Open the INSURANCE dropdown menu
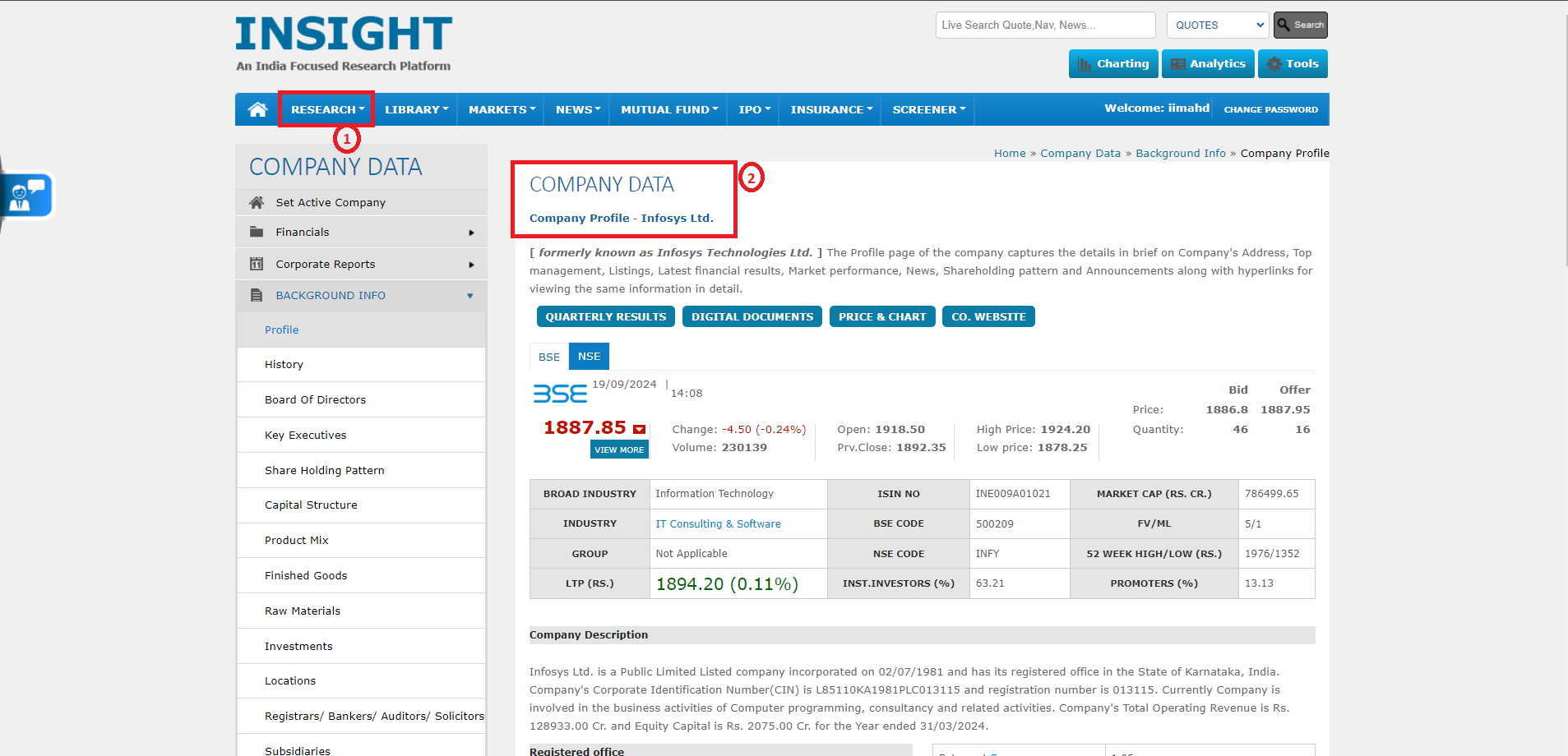This screenshot has width=1568, height=756. tap(831, 109)
